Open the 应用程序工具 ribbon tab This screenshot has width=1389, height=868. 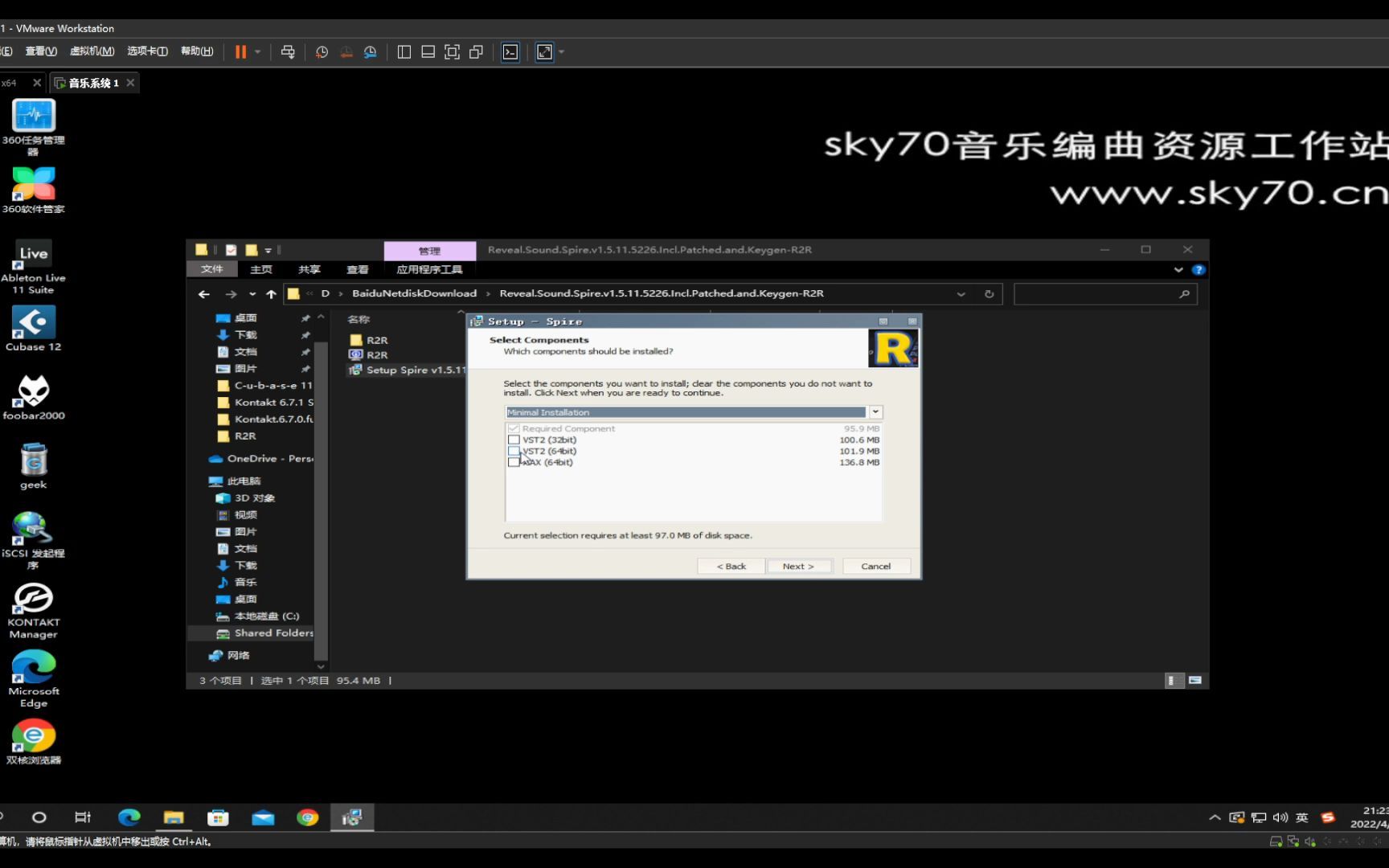pos(429,269)
